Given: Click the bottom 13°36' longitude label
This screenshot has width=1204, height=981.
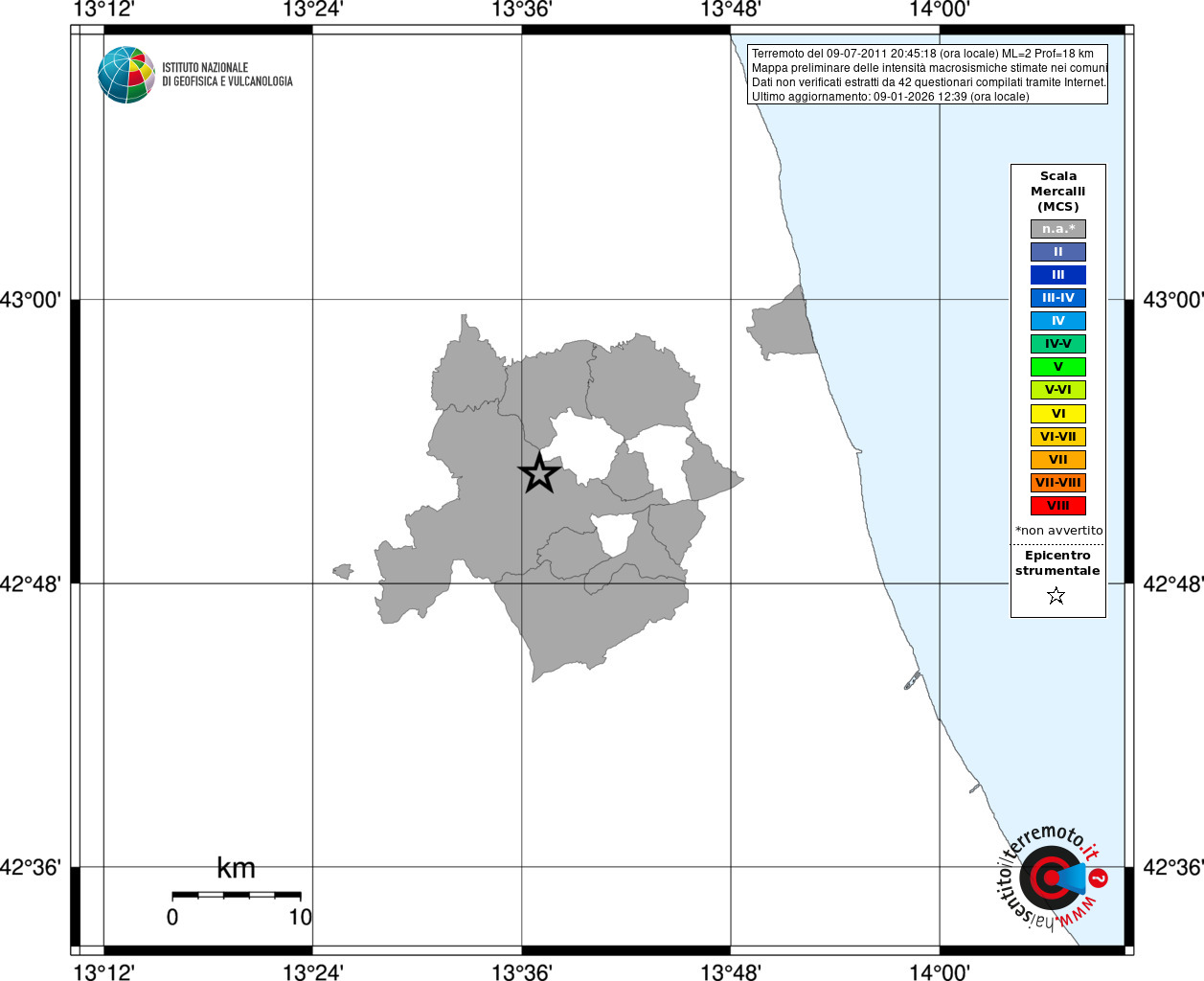Looking at the screenshot, I should click(521, 972).
